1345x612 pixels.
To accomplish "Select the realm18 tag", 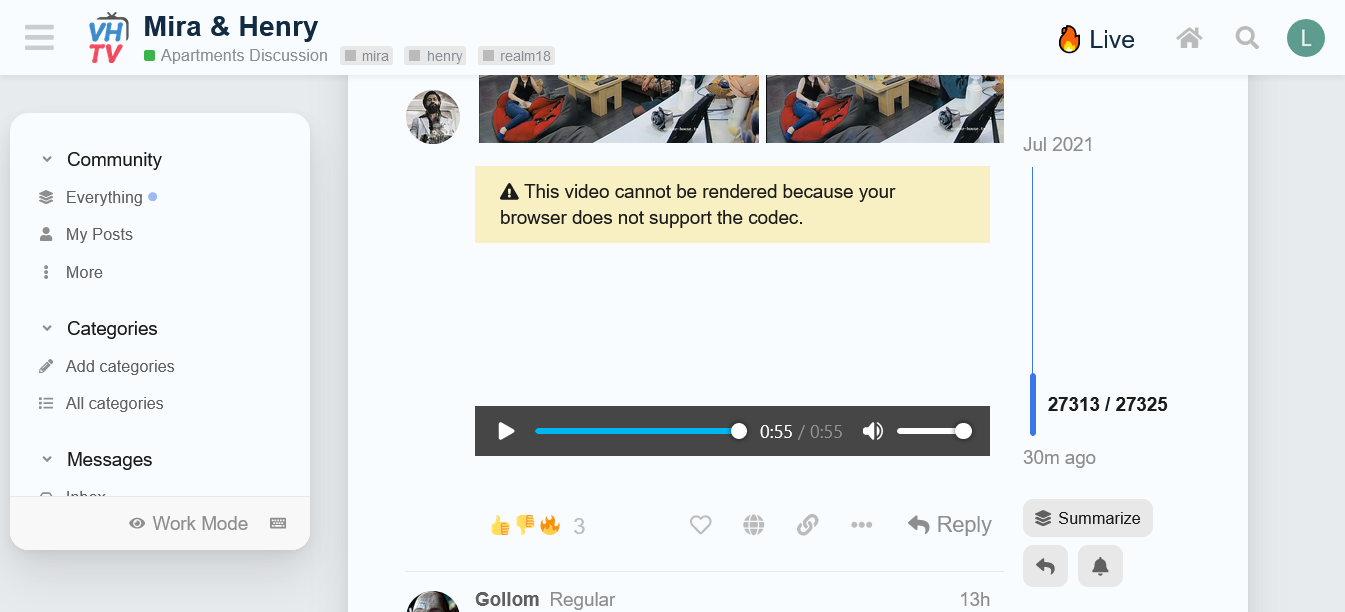I will click(x=516, y=56).
